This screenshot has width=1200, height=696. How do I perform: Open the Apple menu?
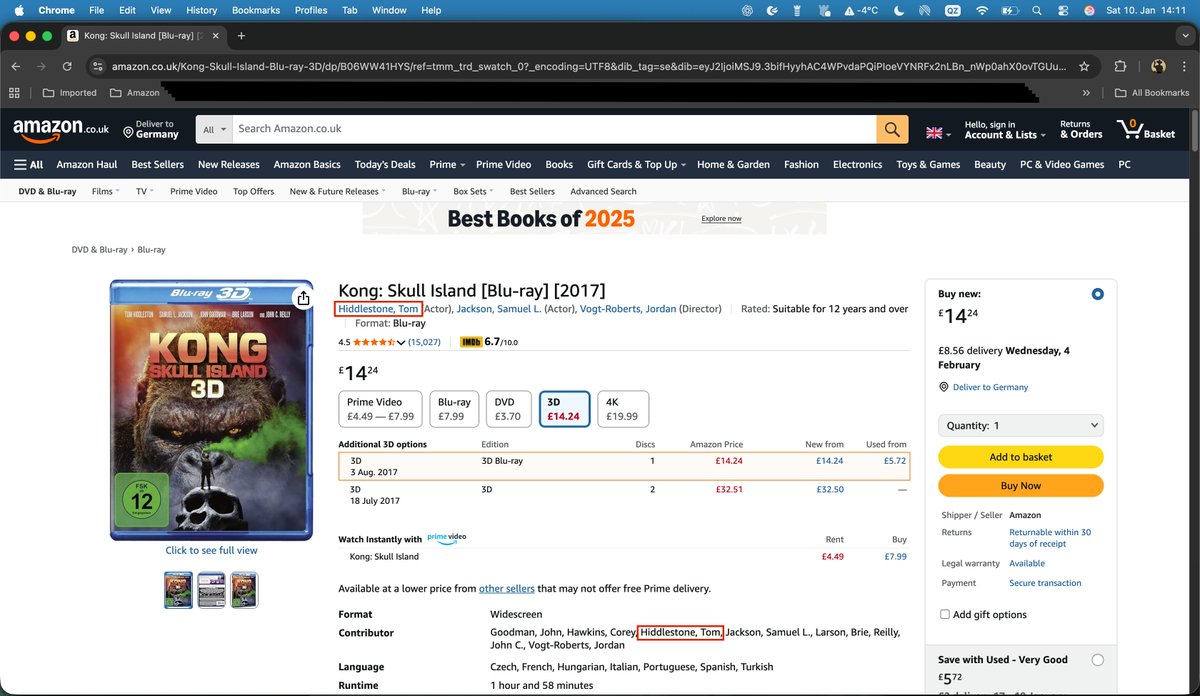click(18, 10)
